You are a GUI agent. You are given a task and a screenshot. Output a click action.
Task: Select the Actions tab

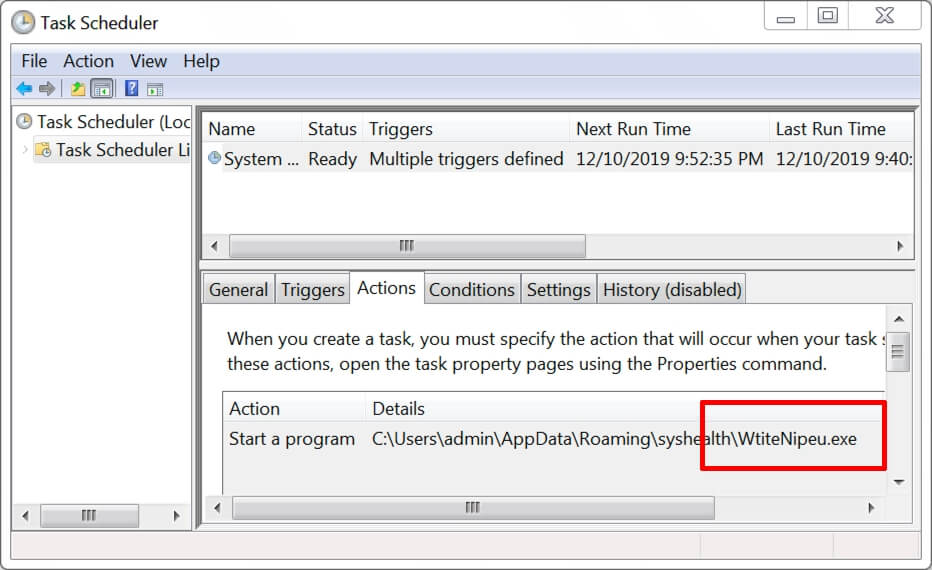click(386, 288)
